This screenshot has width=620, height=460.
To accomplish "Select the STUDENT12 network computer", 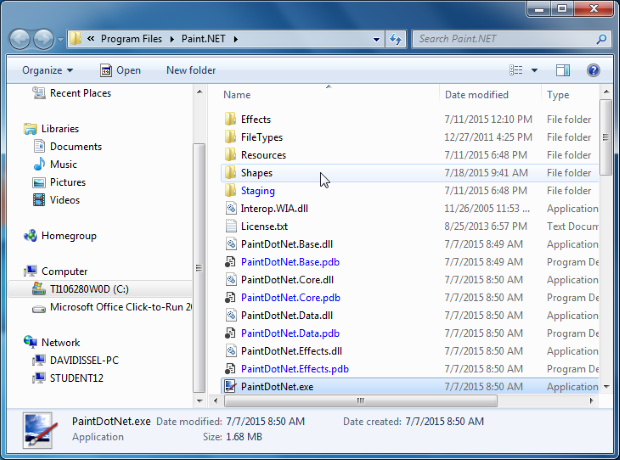I will pyautogui.click(x=77, y=379).
